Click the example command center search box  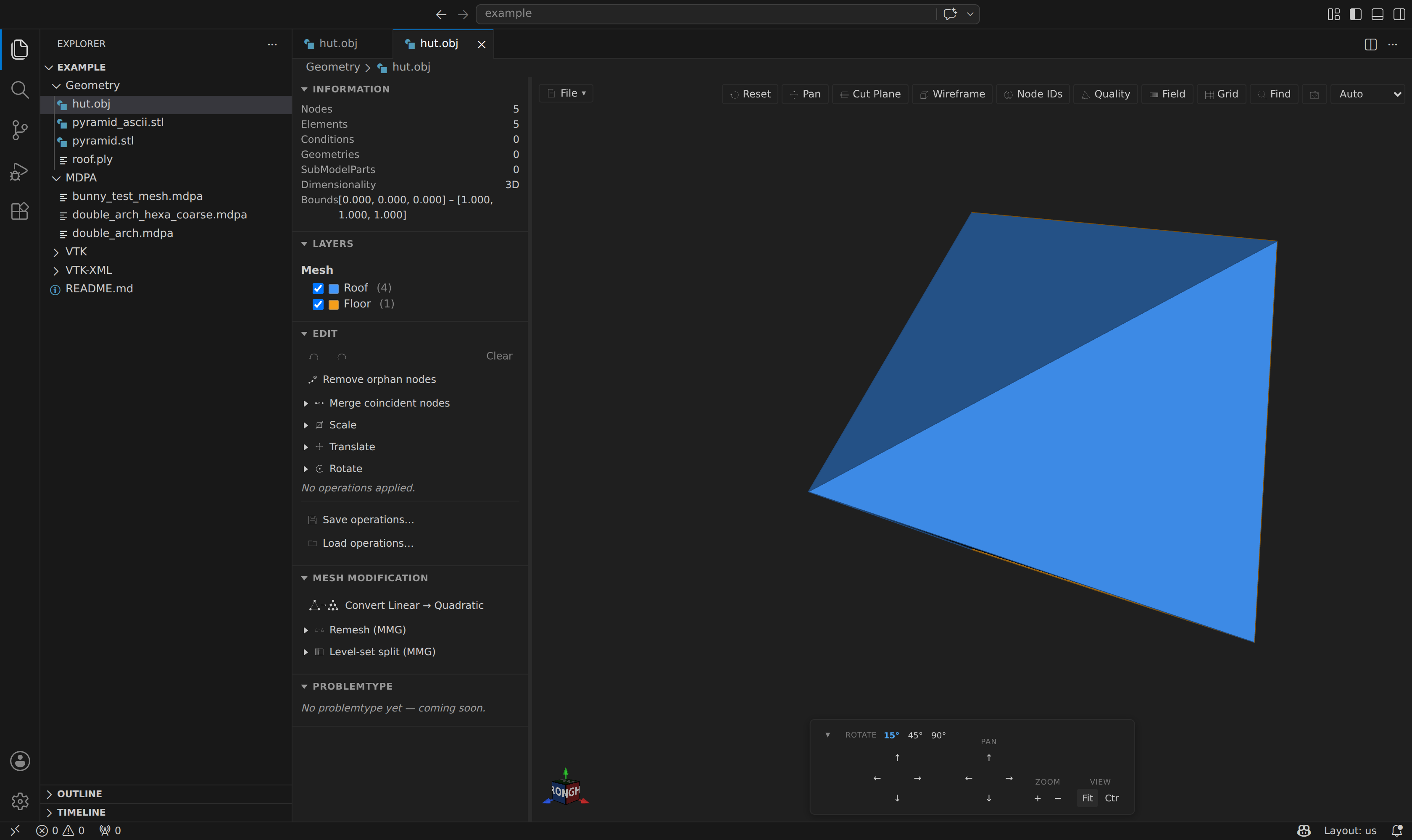click(727, 13)
